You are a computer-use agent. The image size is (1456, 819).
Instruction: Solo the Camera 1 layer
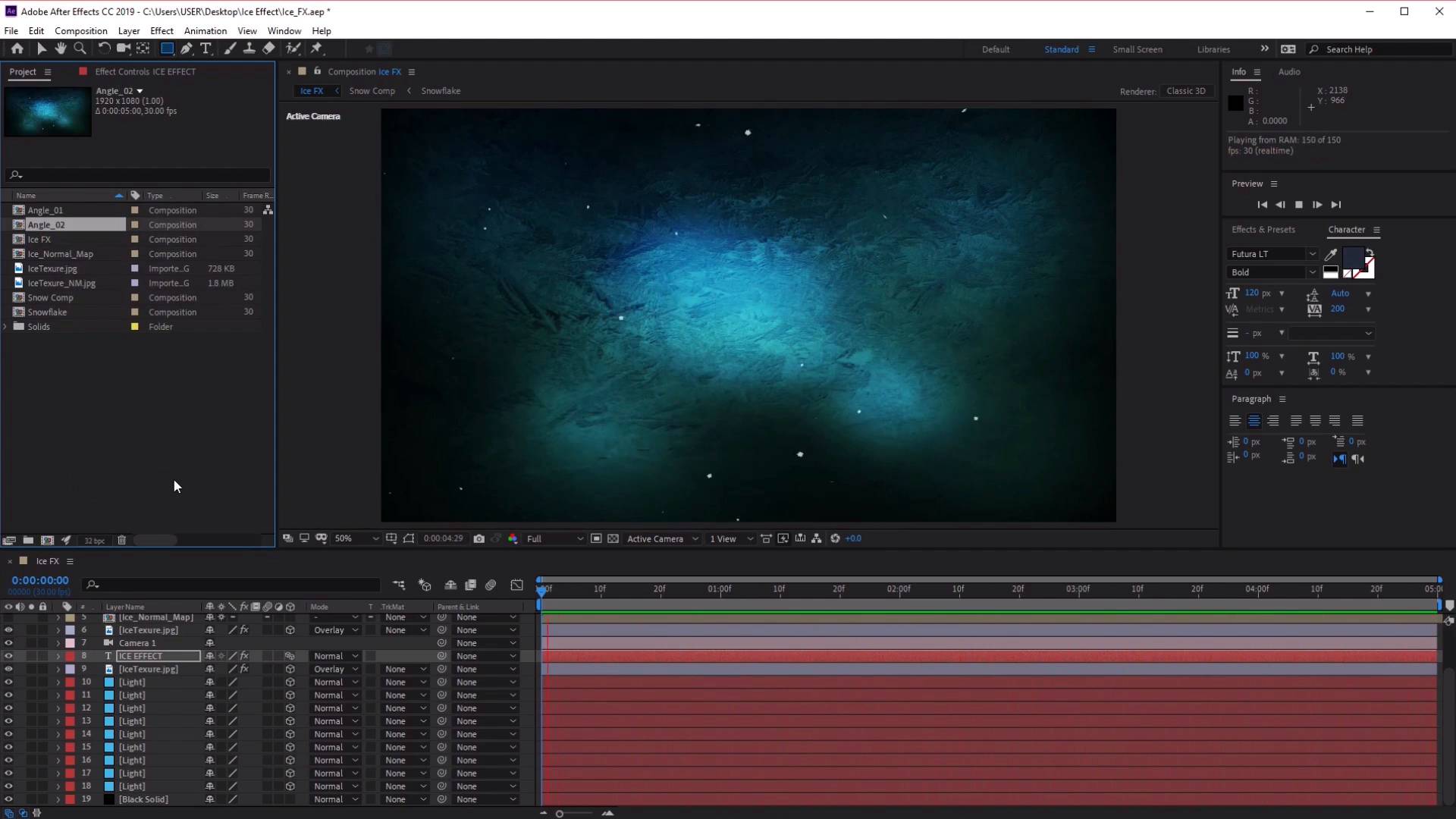[x=30, y=642]
